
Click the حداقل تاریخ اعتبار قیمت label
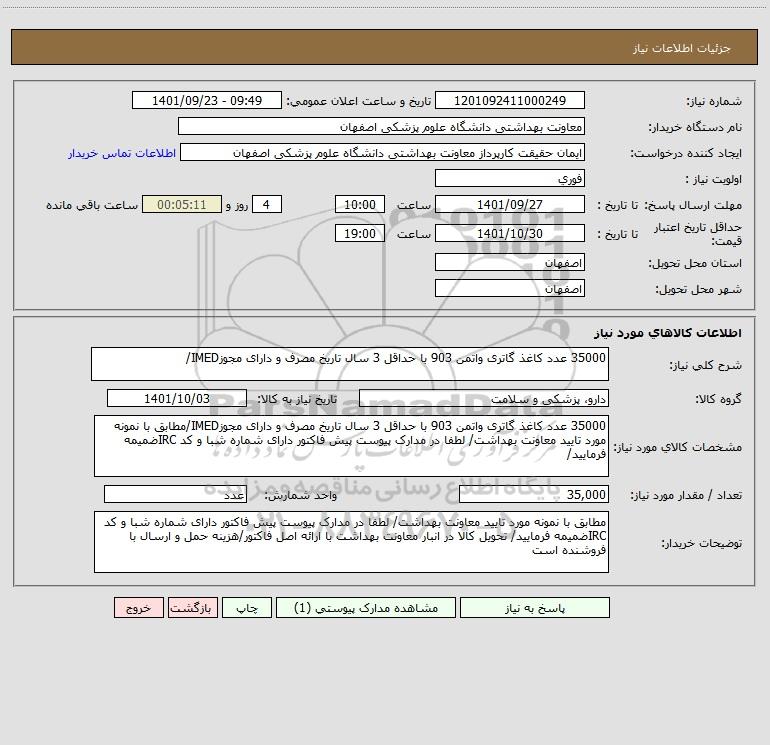click(698, 234)
